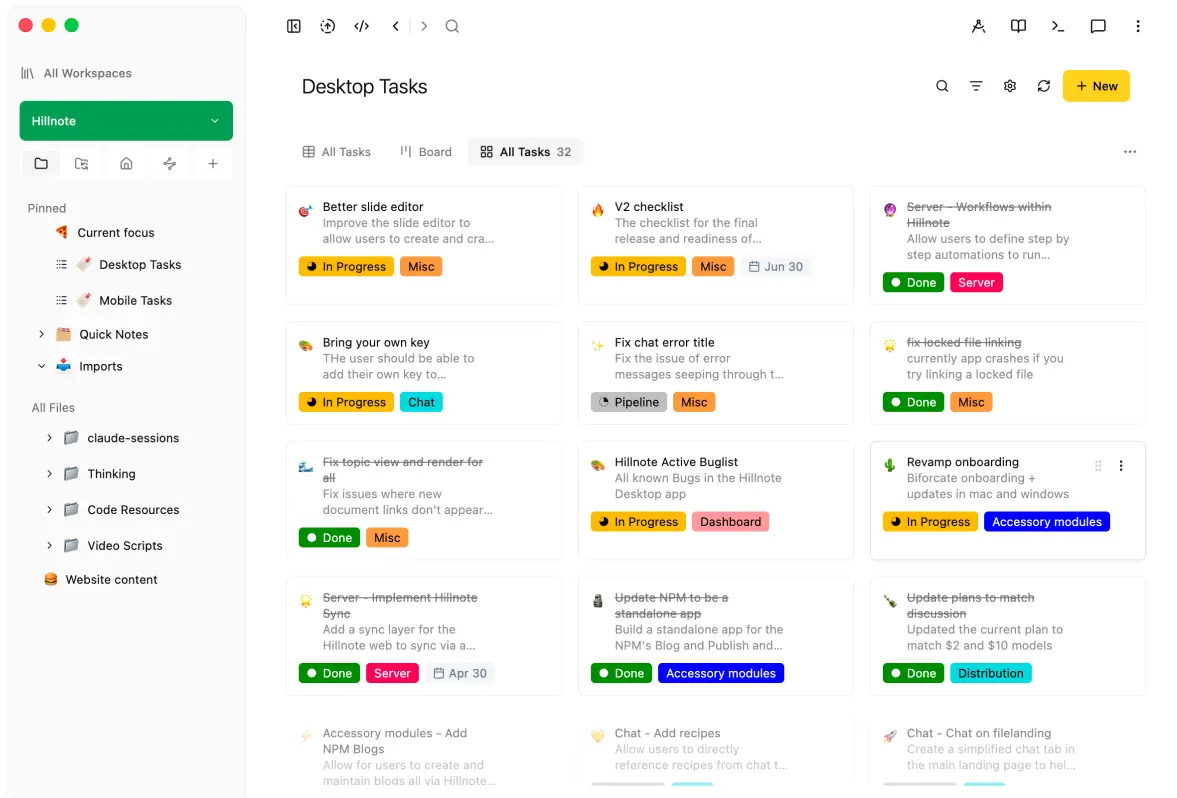This screenshot has width=1177, height=798.
Task: Collapse the Imports section chevron
Action: click(x=41, y=366)
